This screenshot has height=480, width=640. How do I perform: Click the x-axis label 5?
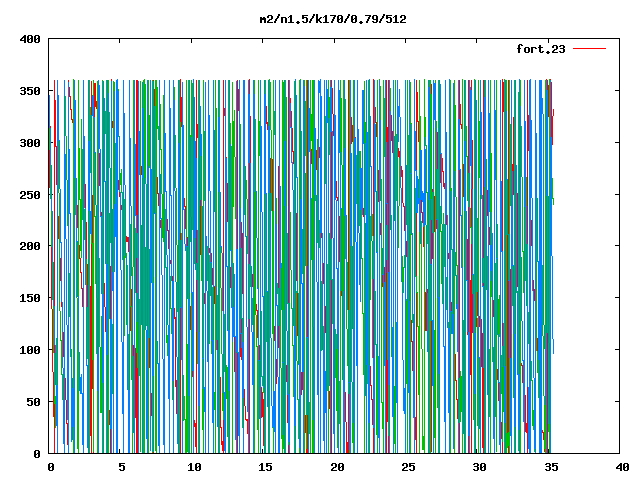point(122,467)
